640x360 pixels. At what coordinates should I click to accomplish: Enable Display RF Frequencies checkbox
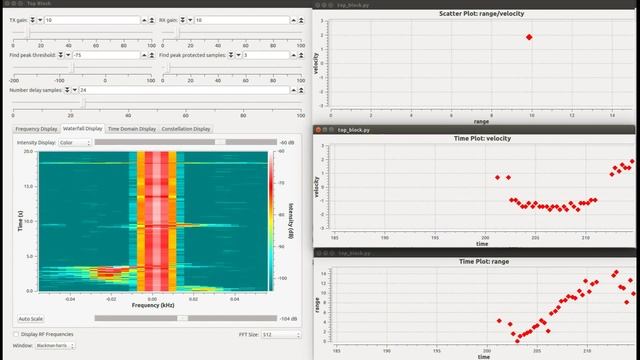16,334
